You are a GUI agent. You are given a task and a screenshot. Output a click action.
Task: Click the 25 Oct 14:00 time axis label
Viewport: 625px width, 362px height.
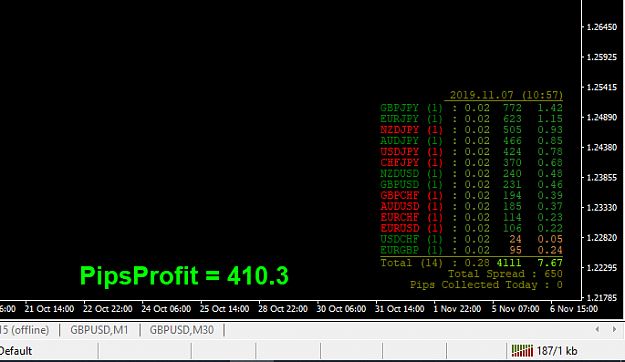(224, 309)
